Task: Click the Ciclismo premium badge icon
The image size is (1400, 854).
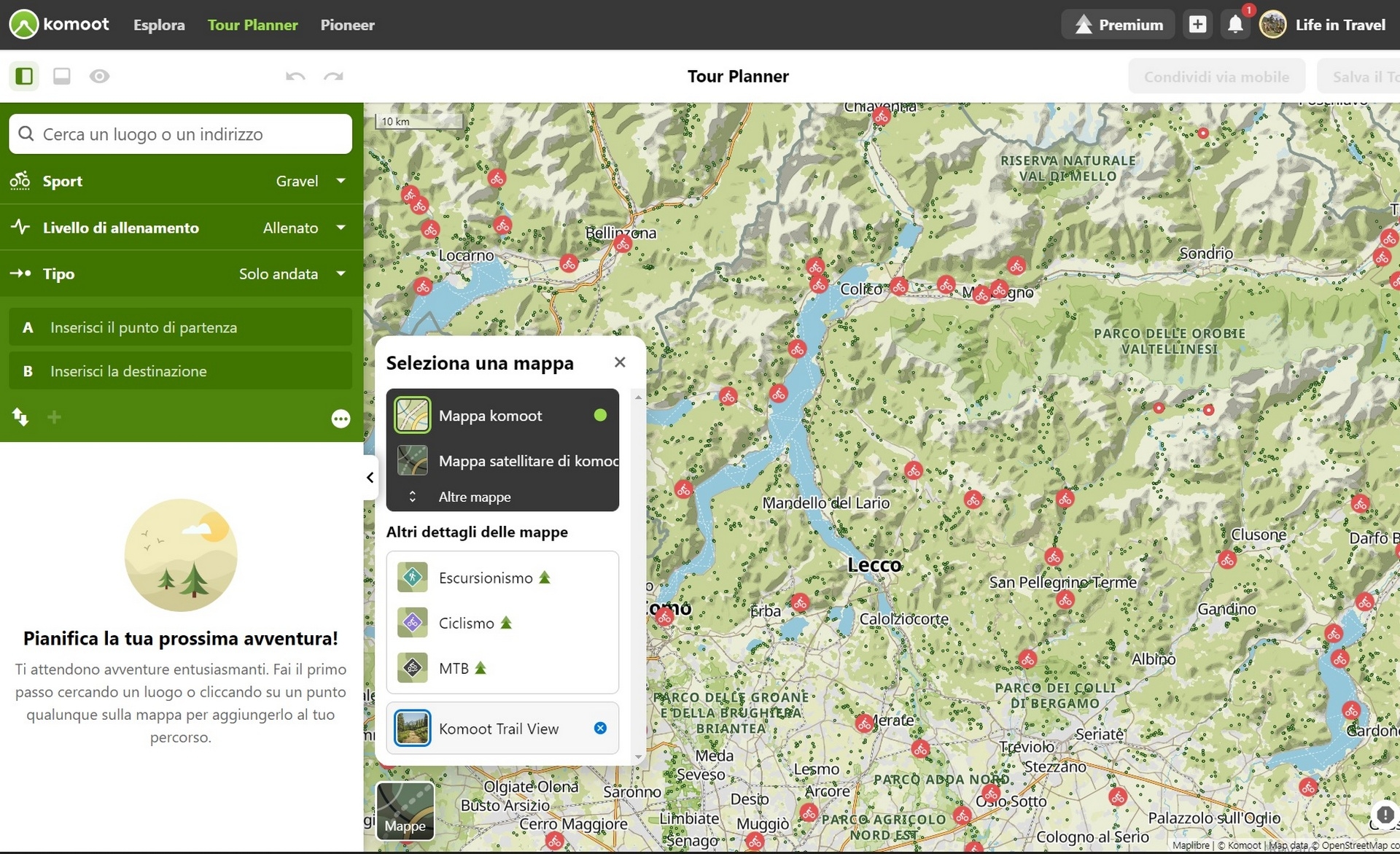Action: 506,623
